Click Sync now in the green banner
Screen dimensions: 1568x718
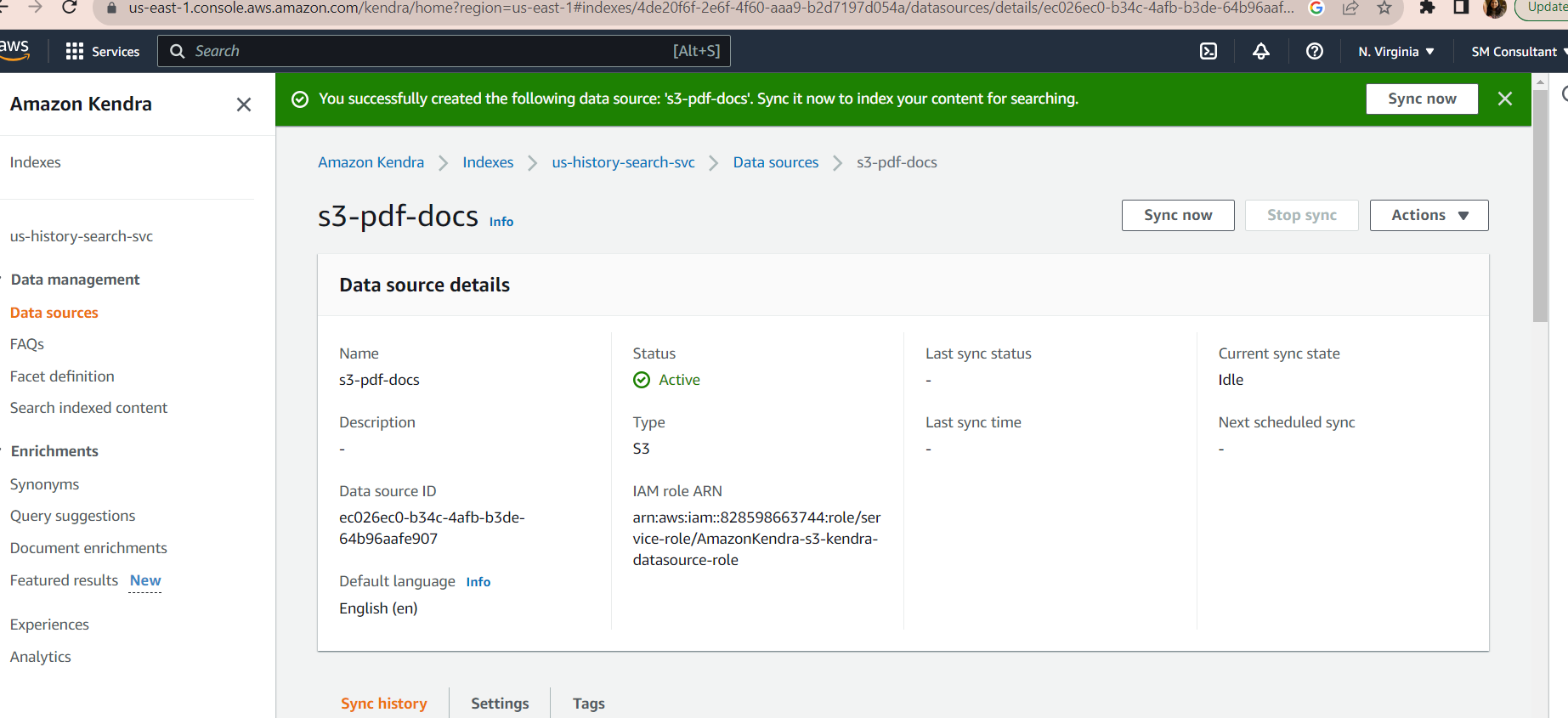[x=1422, y=99]
